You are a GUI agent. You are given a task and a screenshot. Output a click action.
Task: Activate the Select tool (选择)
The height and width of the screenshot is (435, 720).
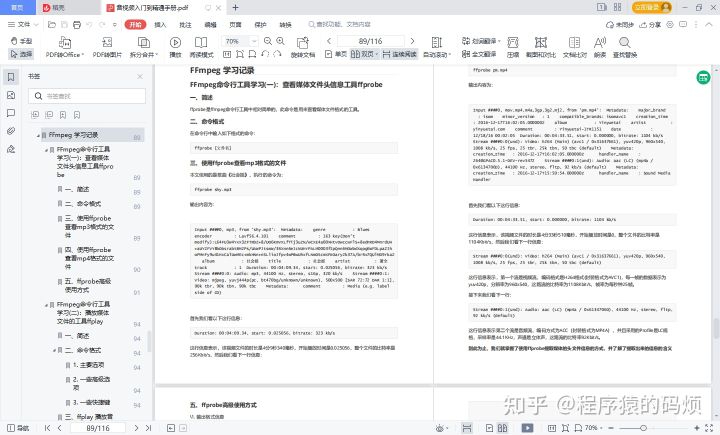(22, 54)
